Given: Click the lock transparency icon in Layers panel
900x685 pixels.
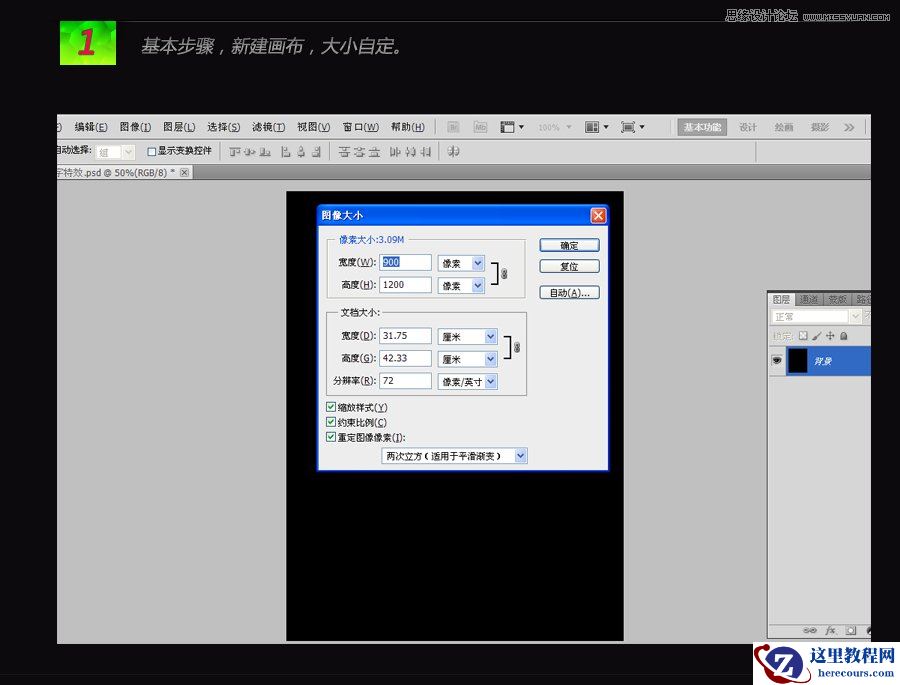Looking at the screenshot, I should pyautogui.click(x=803, y=335).
